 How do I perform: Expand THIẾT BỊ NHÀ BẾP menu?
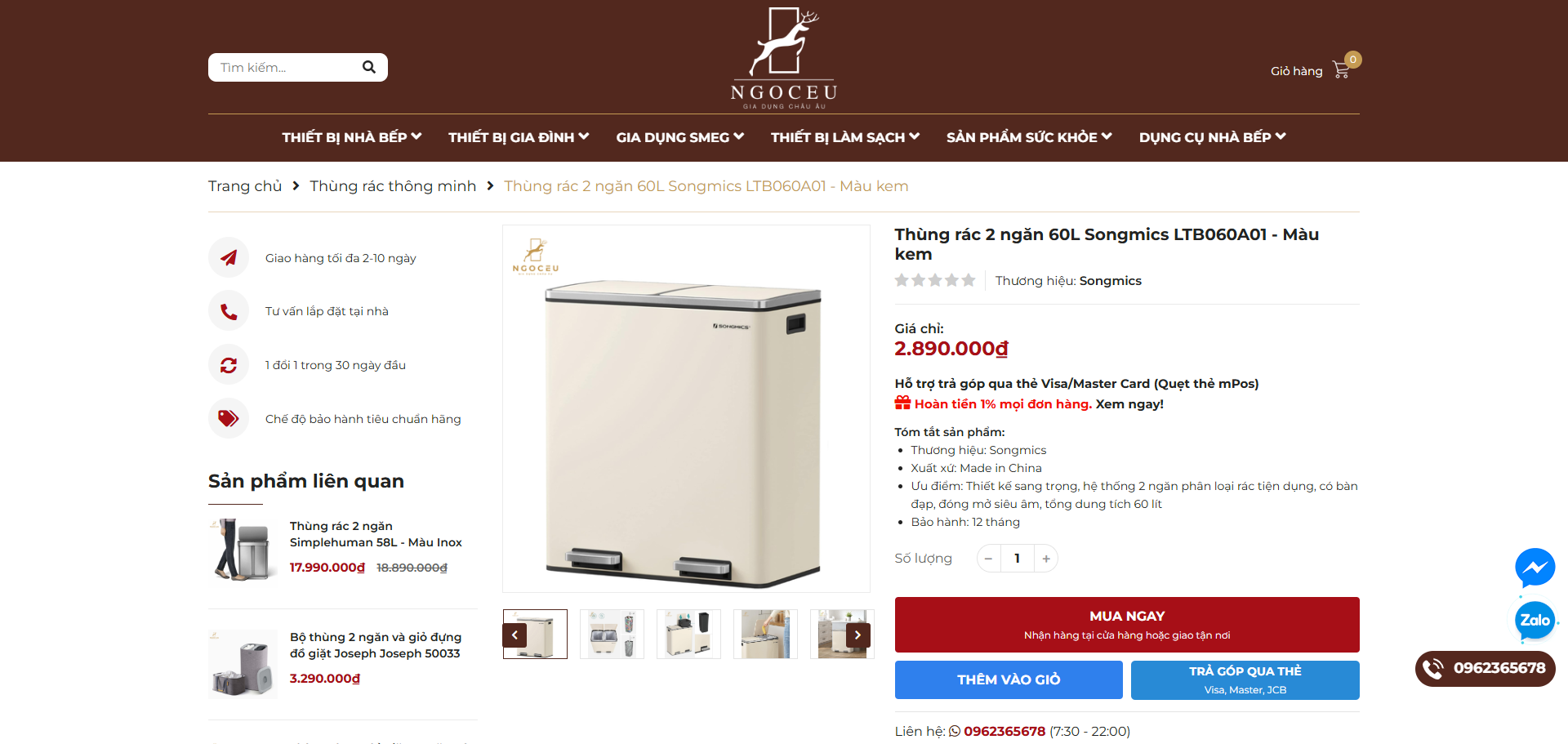pyautogui.click(x=351, y=137)
